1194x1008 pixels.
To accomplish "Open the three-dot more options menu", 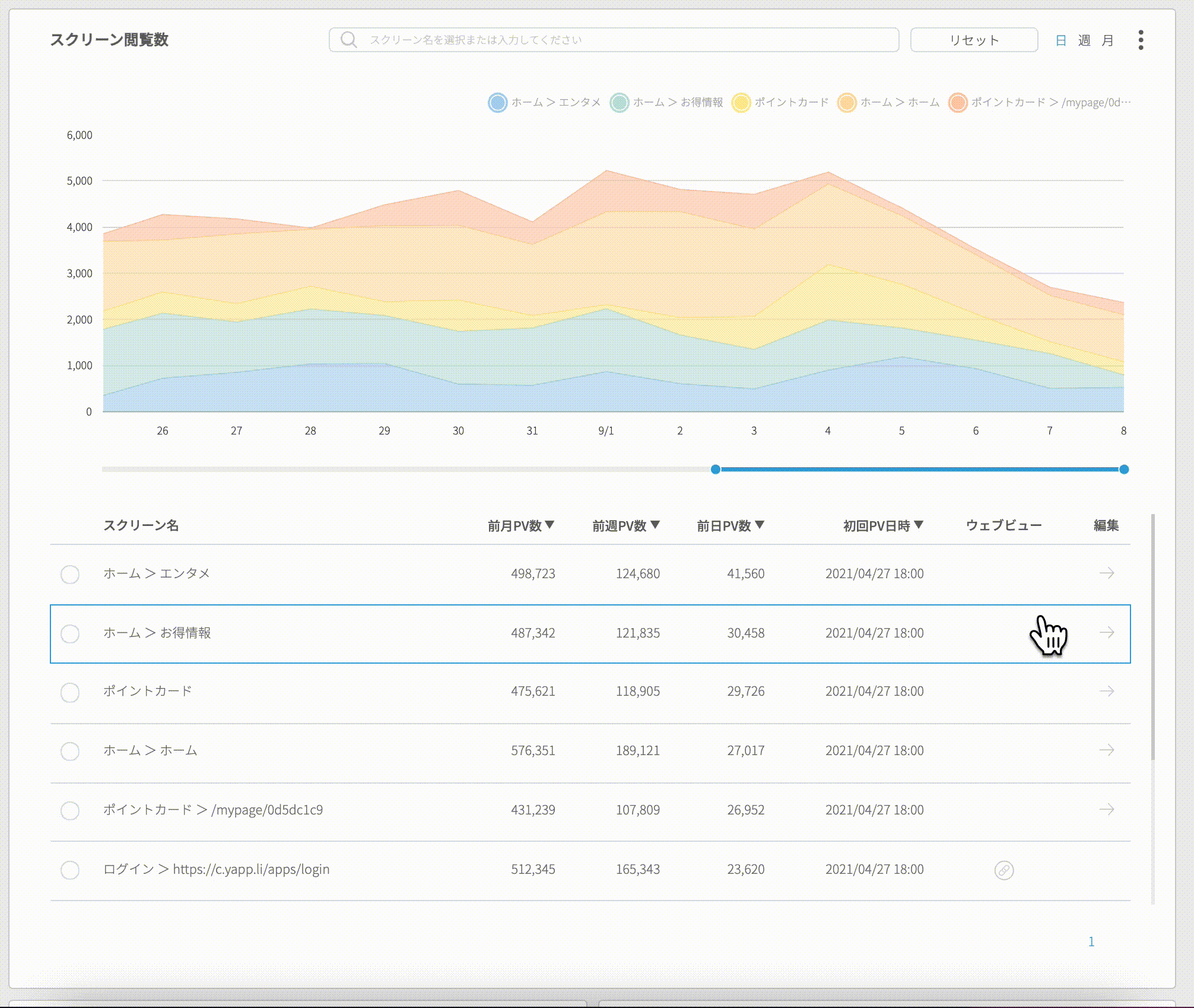I will click(1141, 40).
